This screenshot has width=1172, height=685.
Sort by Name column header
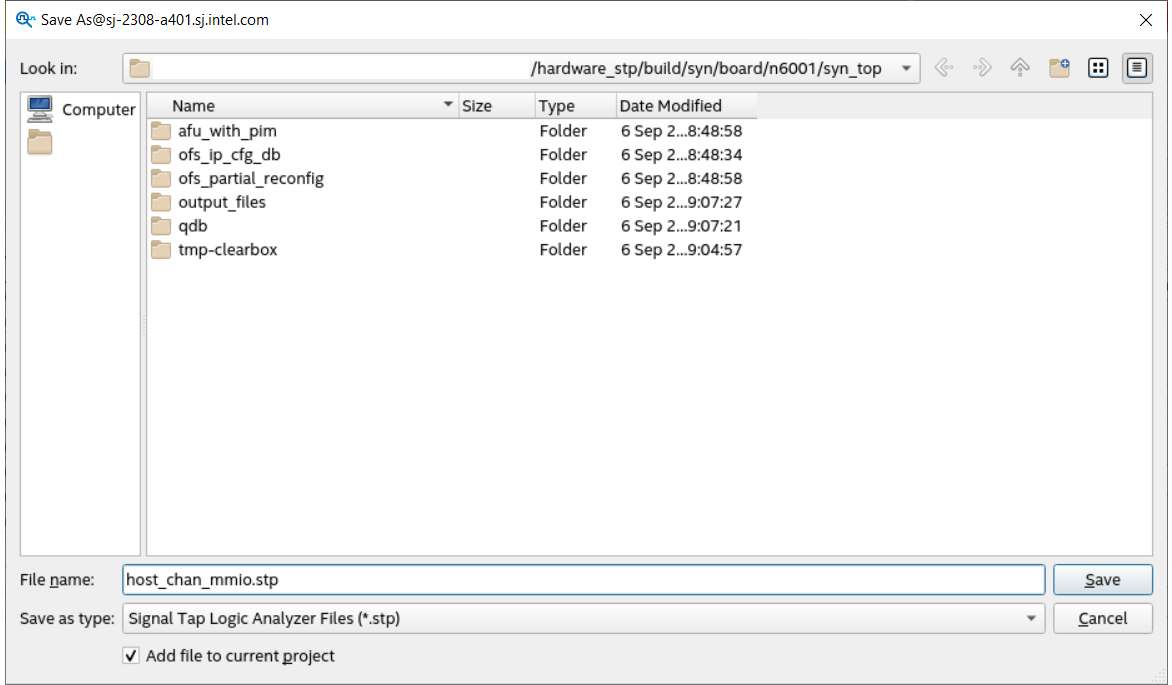[x=303, y=106]
